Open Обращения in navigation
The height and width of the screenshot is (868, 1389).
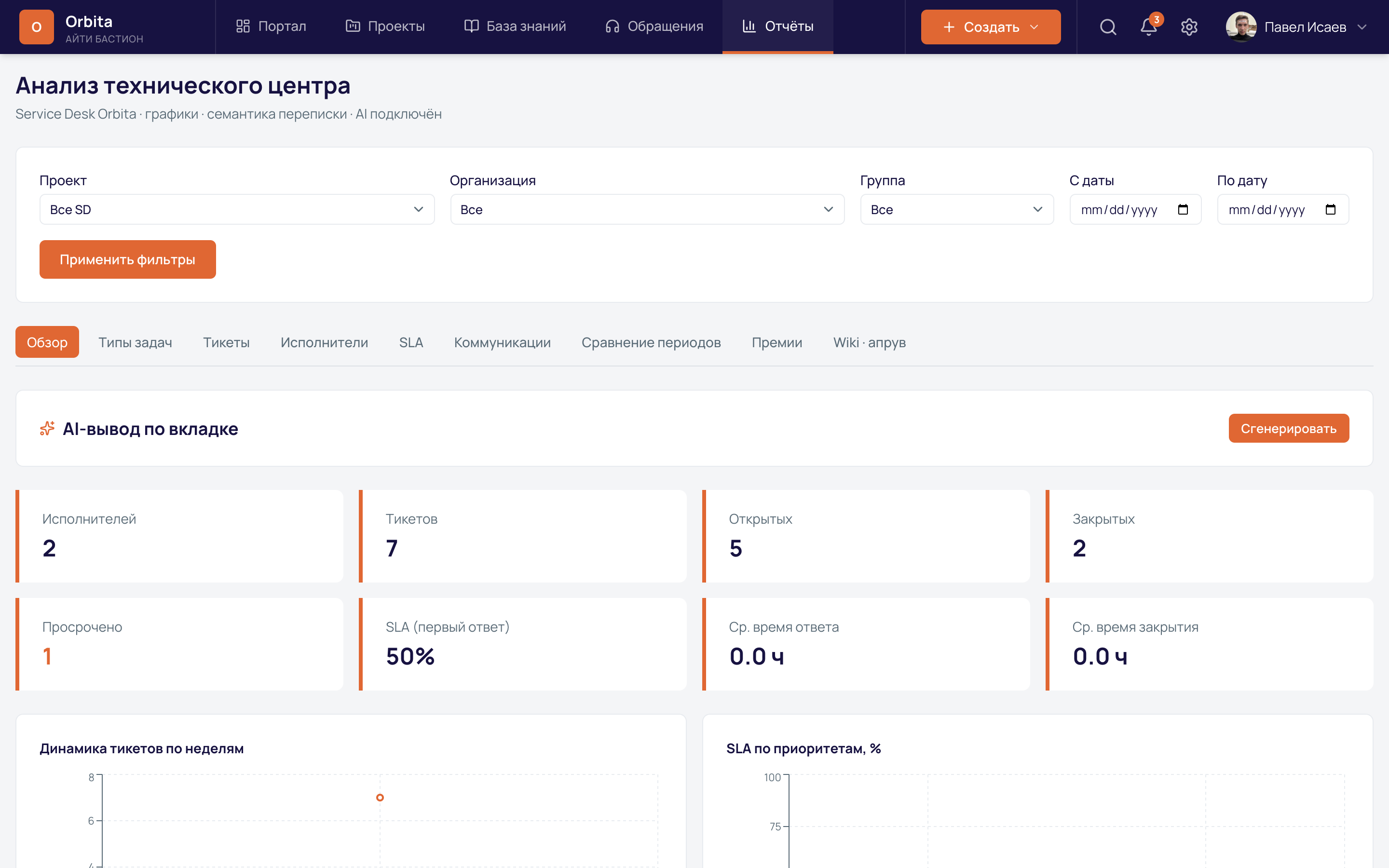click(x=654, y=27)
